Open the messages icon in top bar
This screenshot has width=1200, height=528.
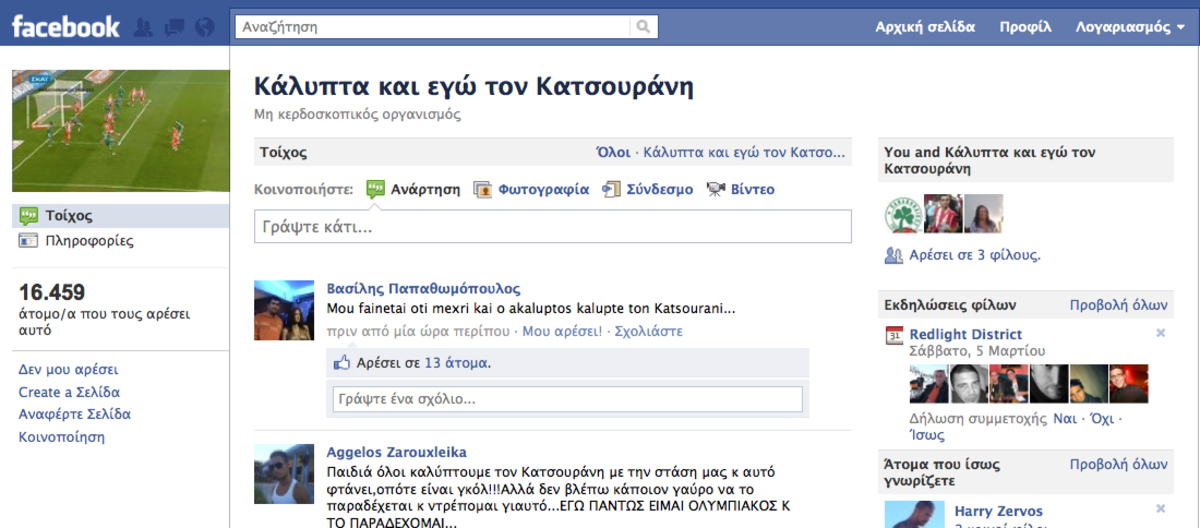(x=175, y=27)
